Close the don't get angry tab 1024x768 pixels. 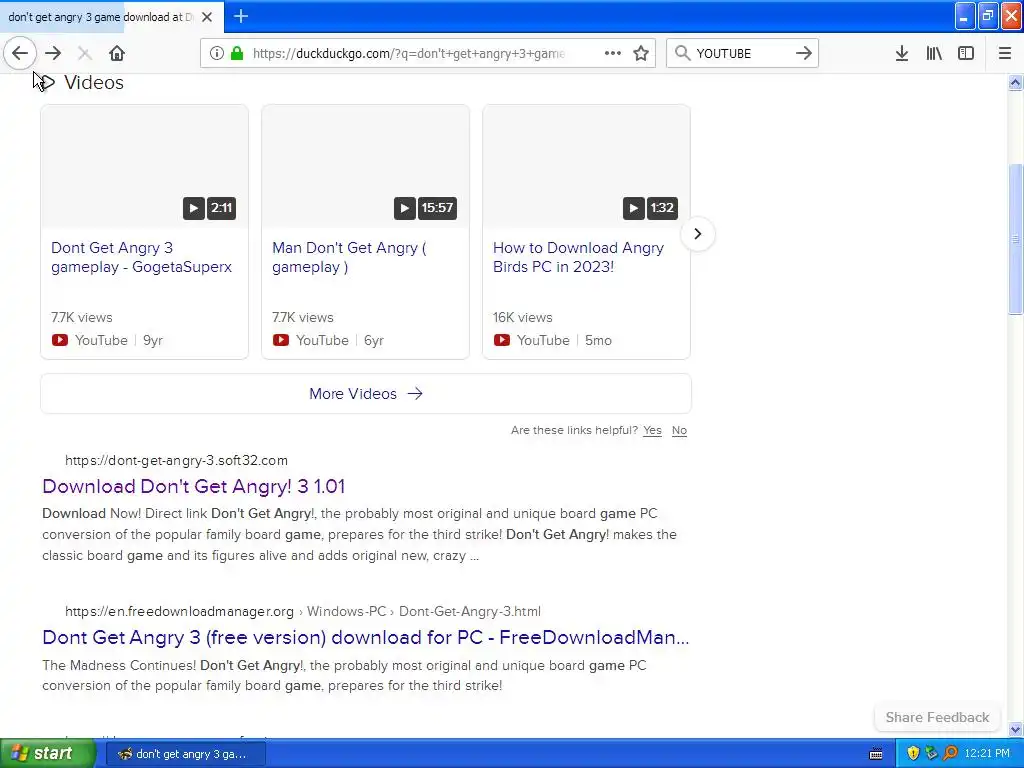click(207, 17)
